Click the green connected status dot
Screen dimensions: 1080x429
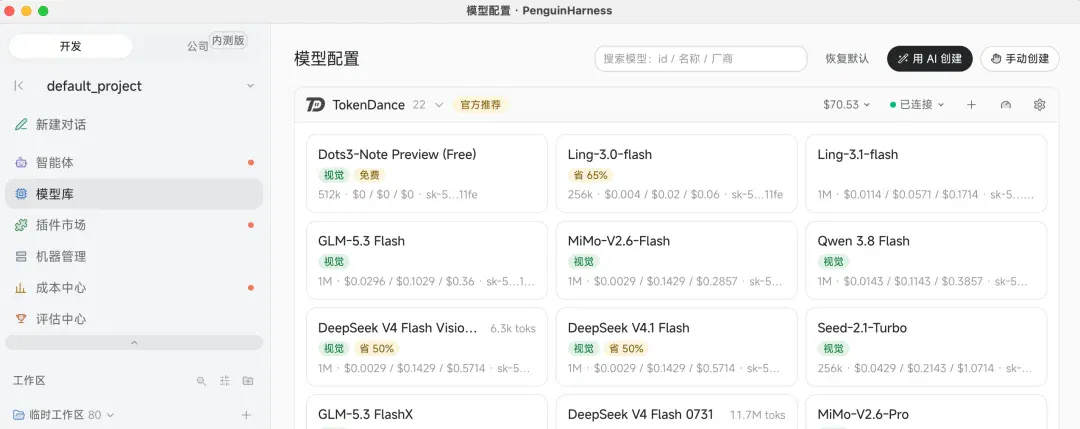tap(893, 105)
